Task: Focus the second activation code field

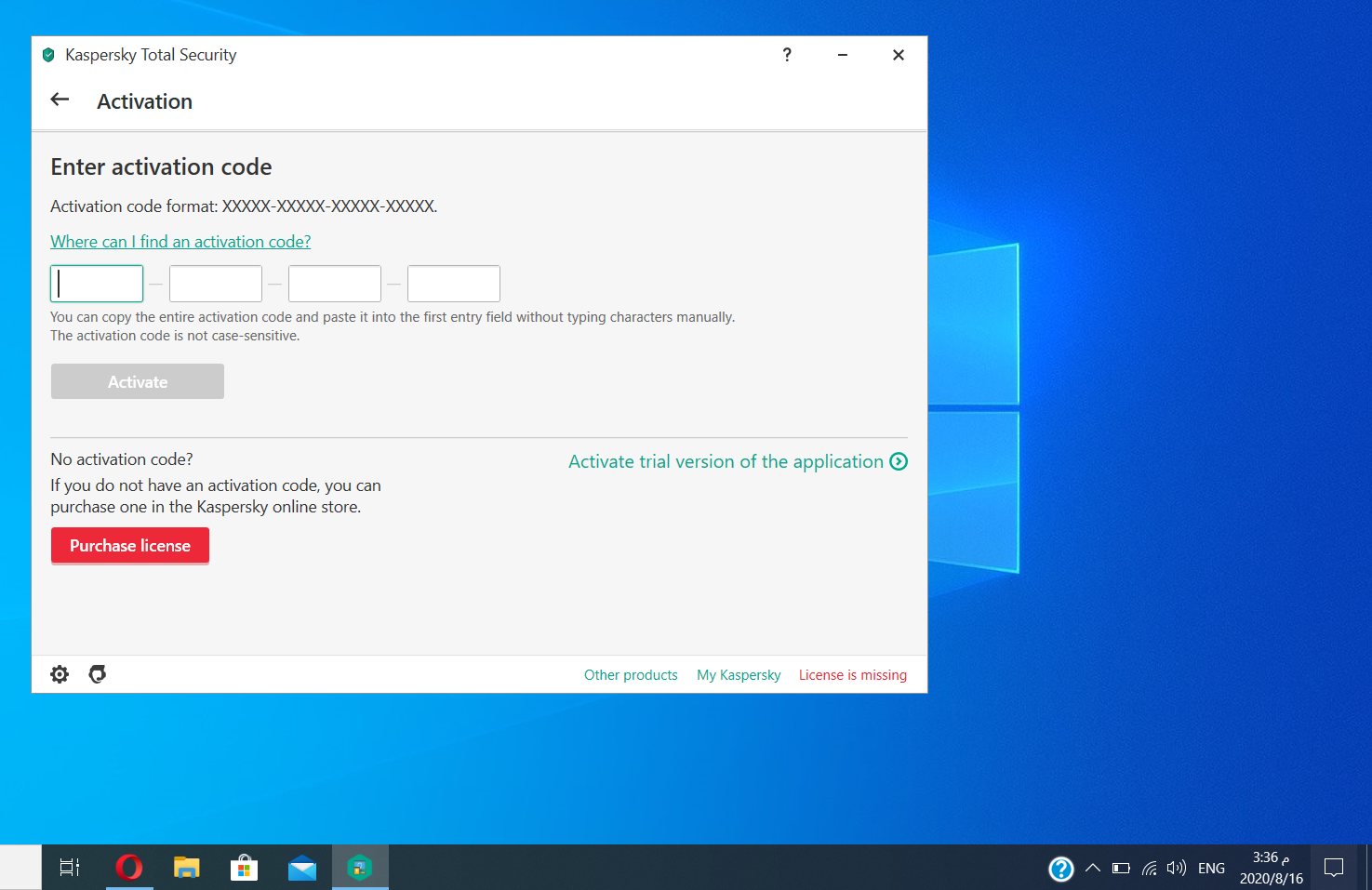Action: coord(216,284)
